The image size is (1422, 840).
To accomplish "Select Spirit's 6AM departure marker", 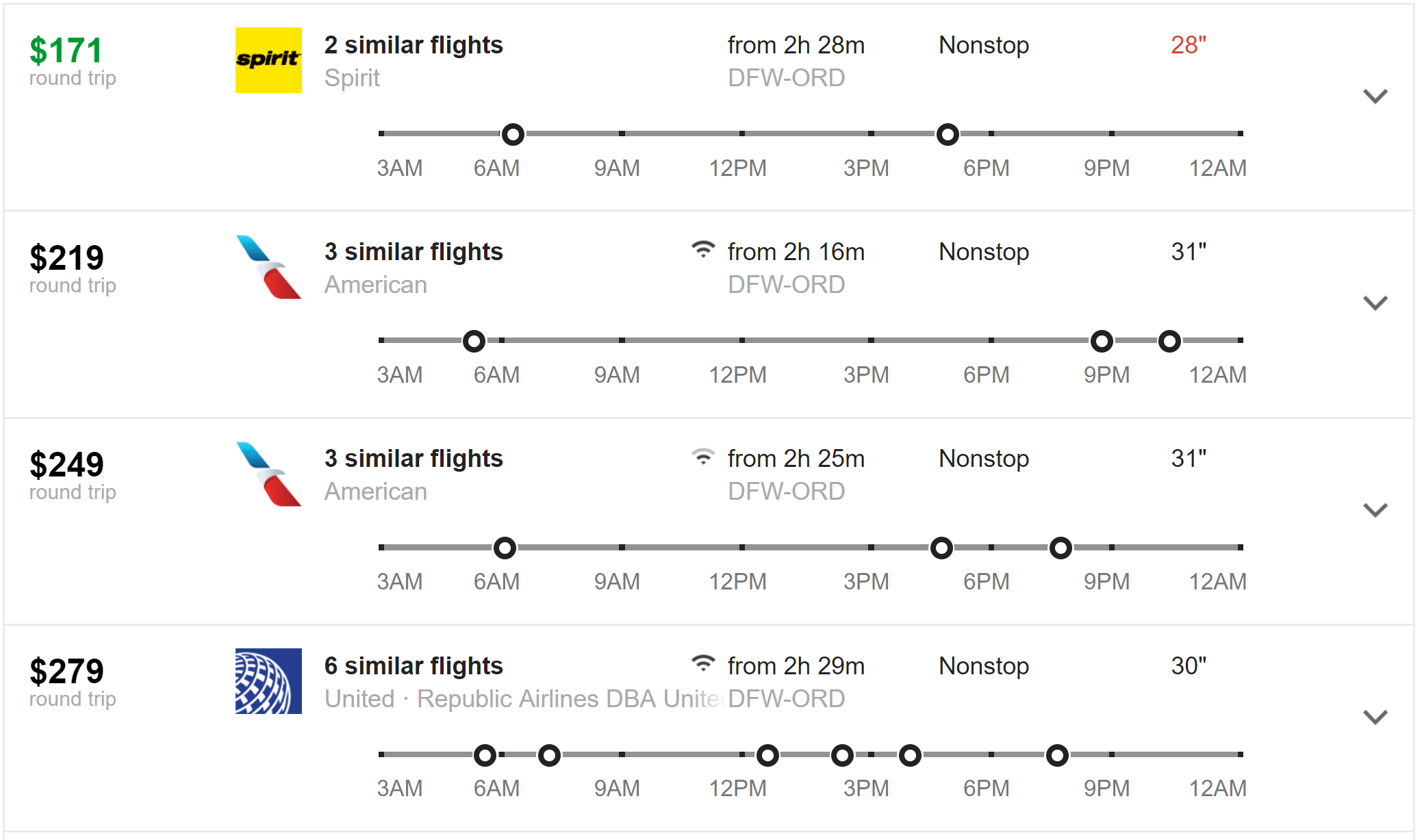I will coord(513,134).
